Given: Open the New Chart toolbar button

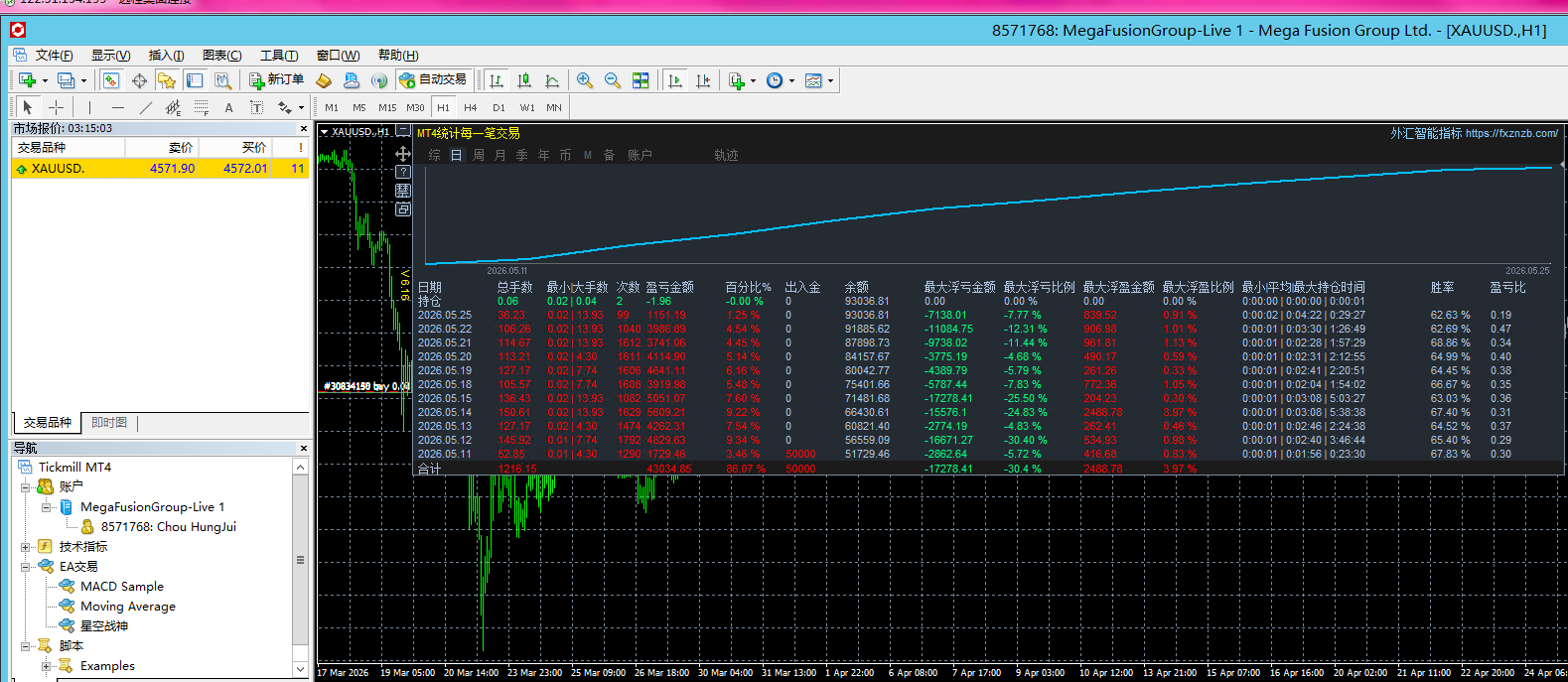Looking at the screenshot, I should 27,80.
